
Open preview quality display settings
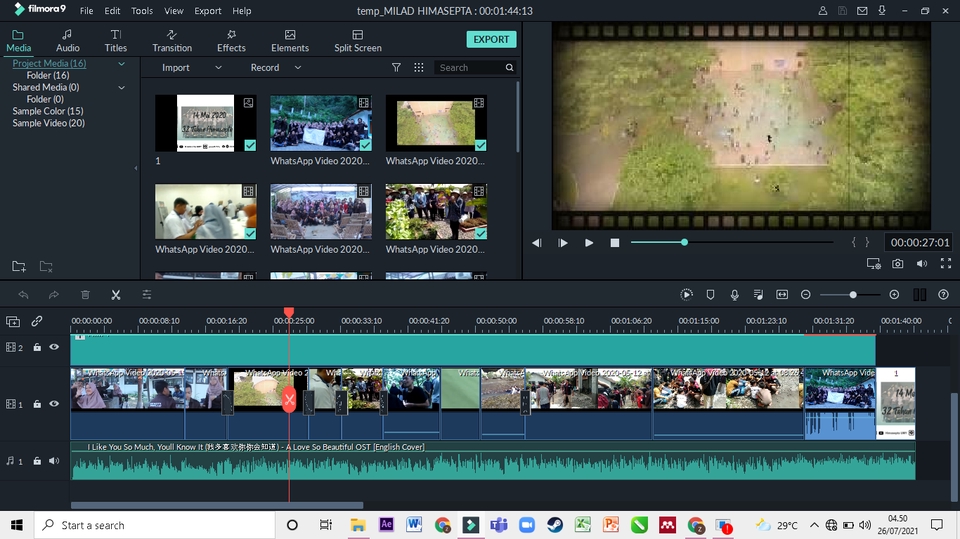click(x=873, y=263)
